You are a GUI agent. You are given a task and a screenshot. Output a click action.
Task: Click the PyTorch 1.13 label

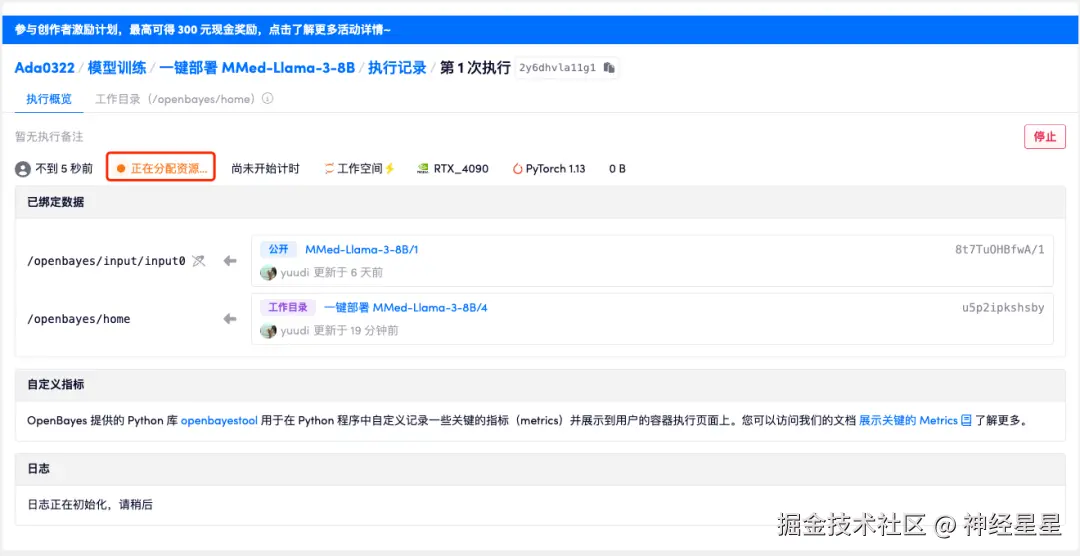(x=555, y=169)
